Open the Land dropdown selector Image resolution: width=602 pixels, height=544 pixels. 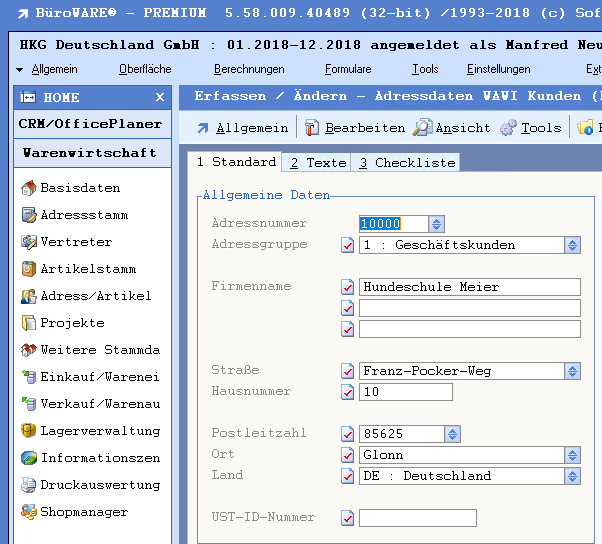(572, 476)
